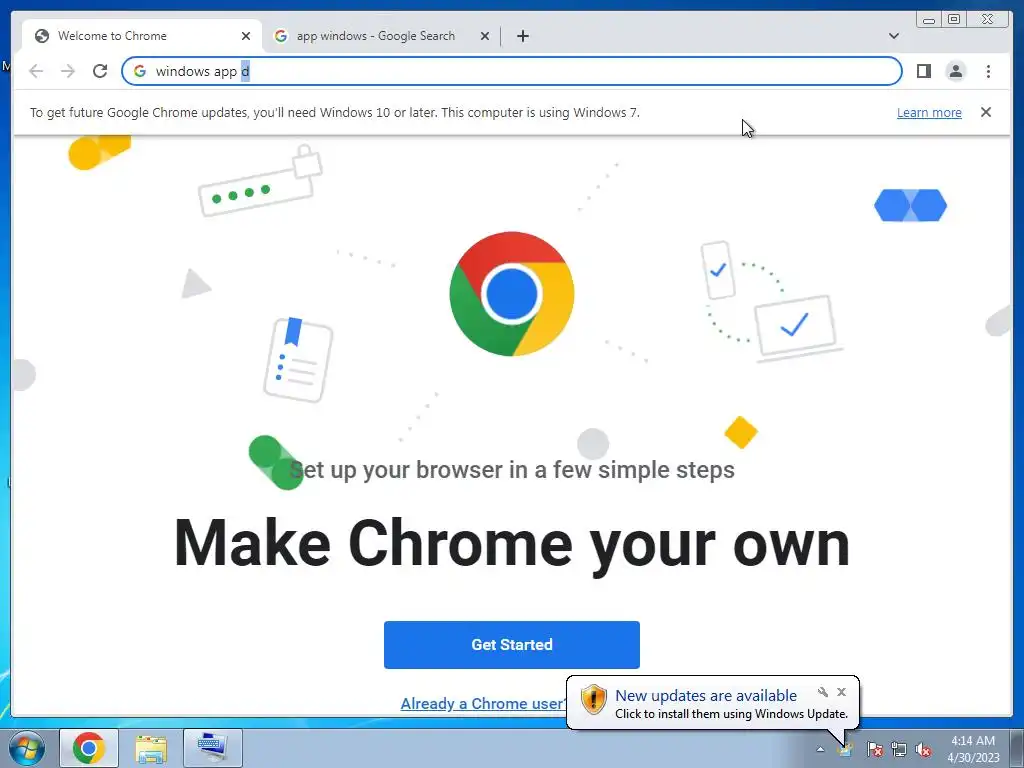This screenshot has height=768, width=1024.
Task: Click the forward navigation arrow
Action: [x=68, y=71]
